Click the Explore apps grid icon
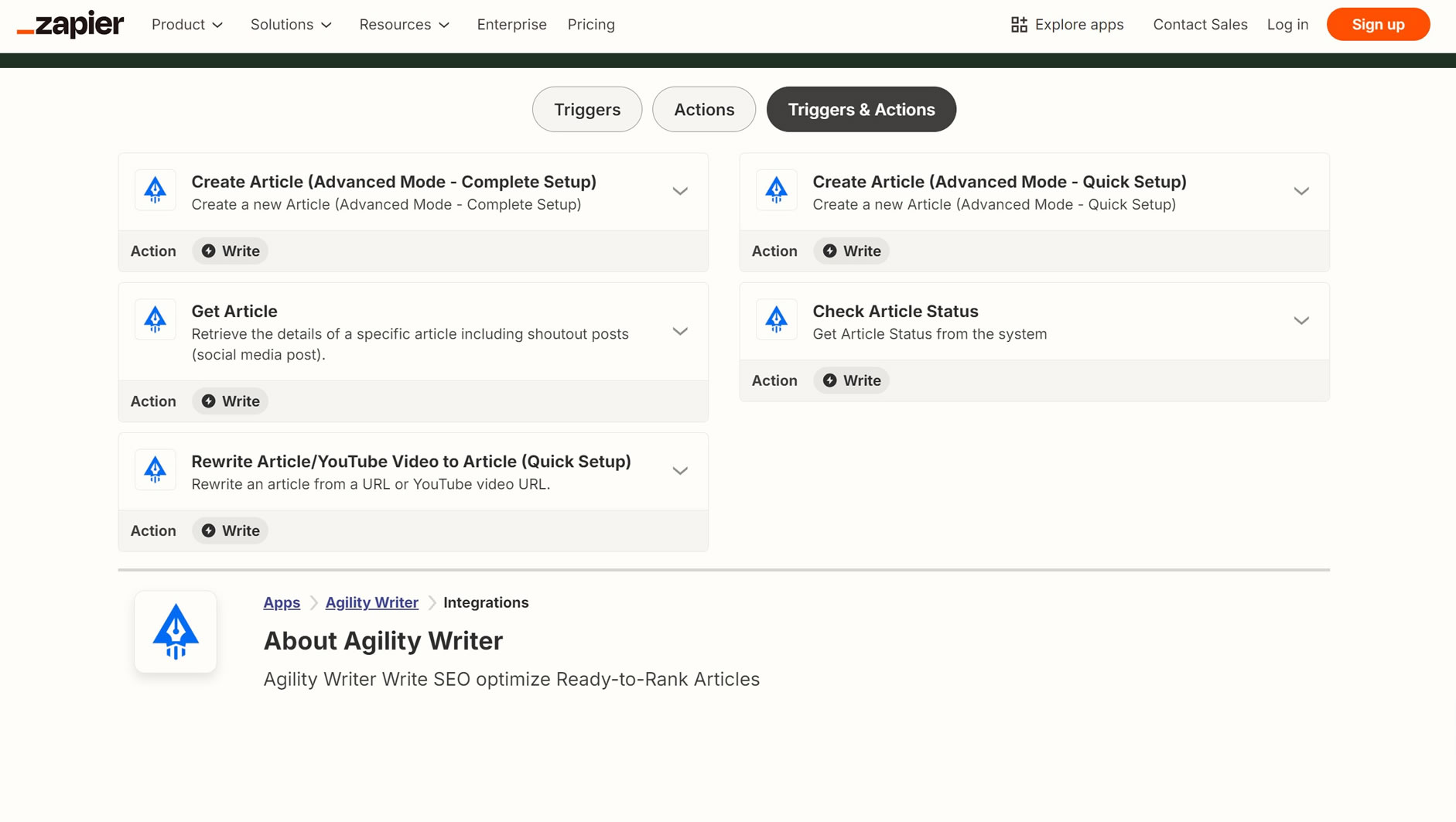1456x822 pixels. coord(1019,25)
